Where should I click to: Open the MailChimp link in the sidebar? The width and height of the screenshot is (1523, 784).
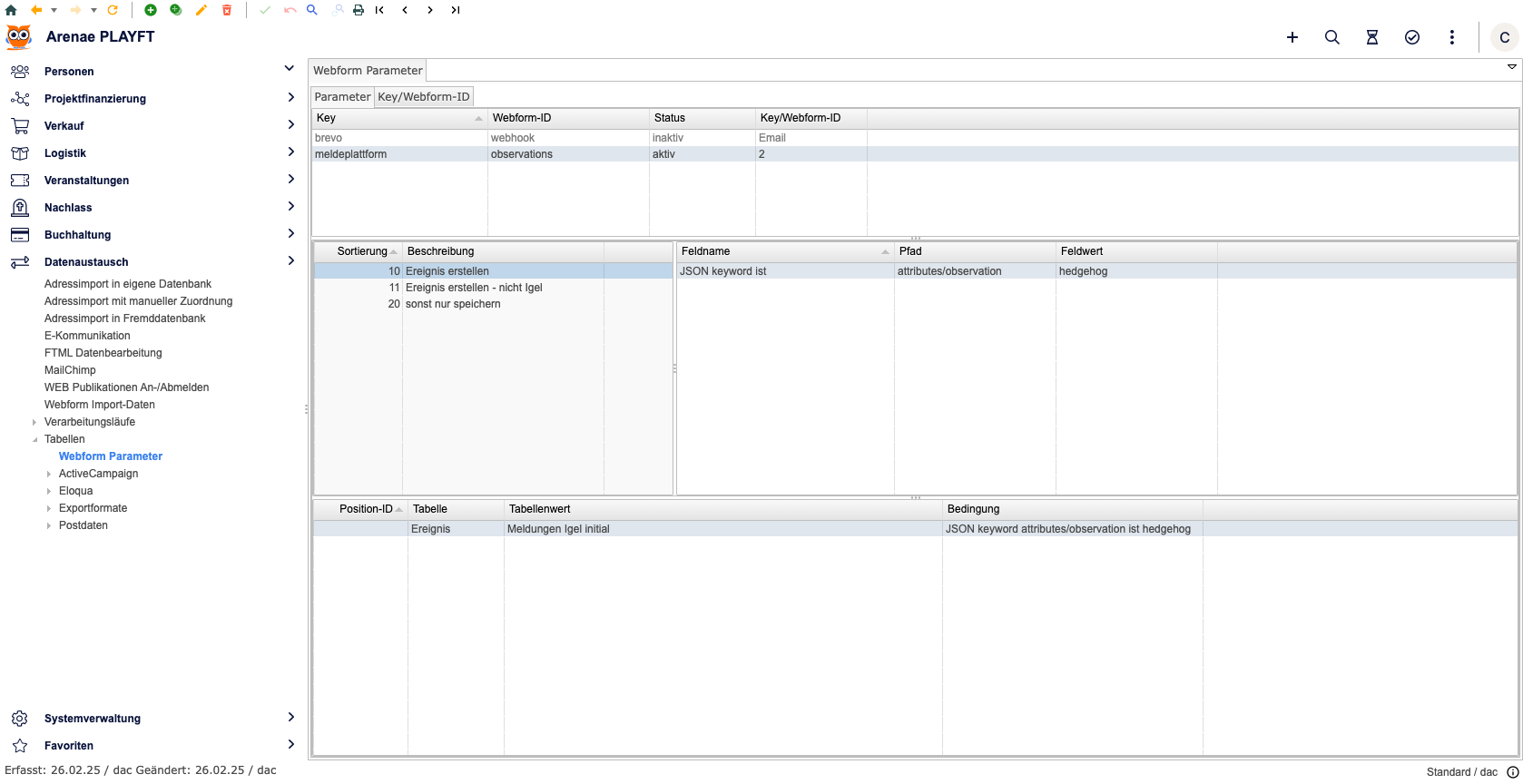point(70,370)
